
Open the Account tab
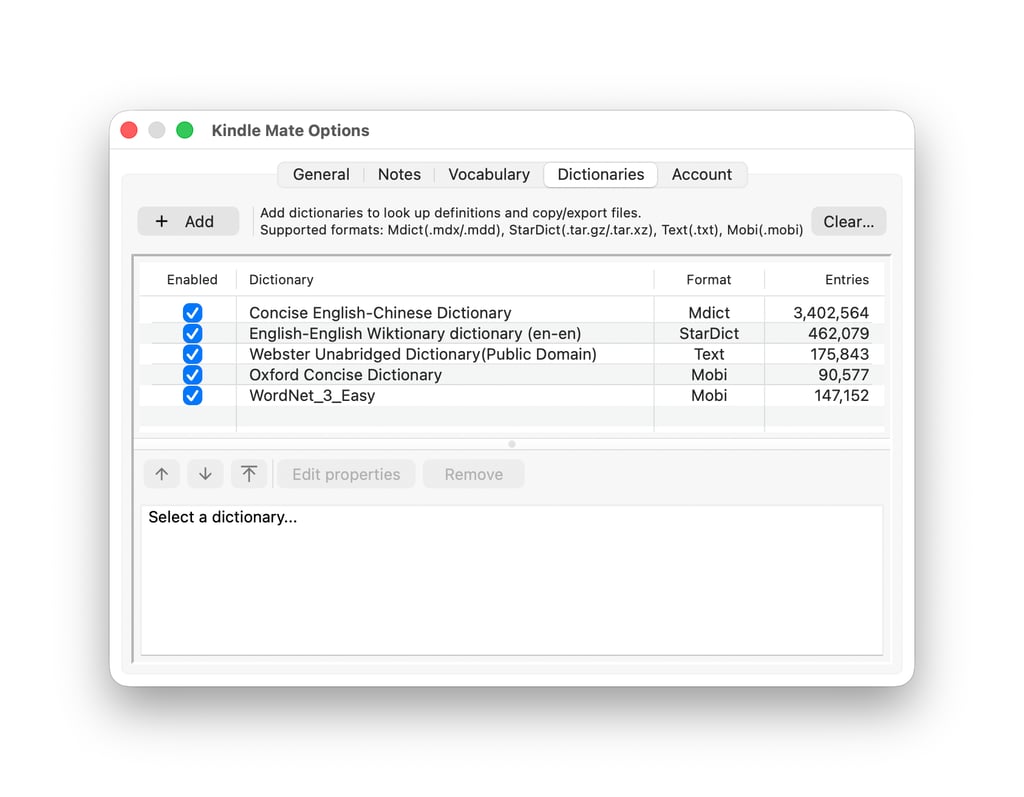(701, 174)
